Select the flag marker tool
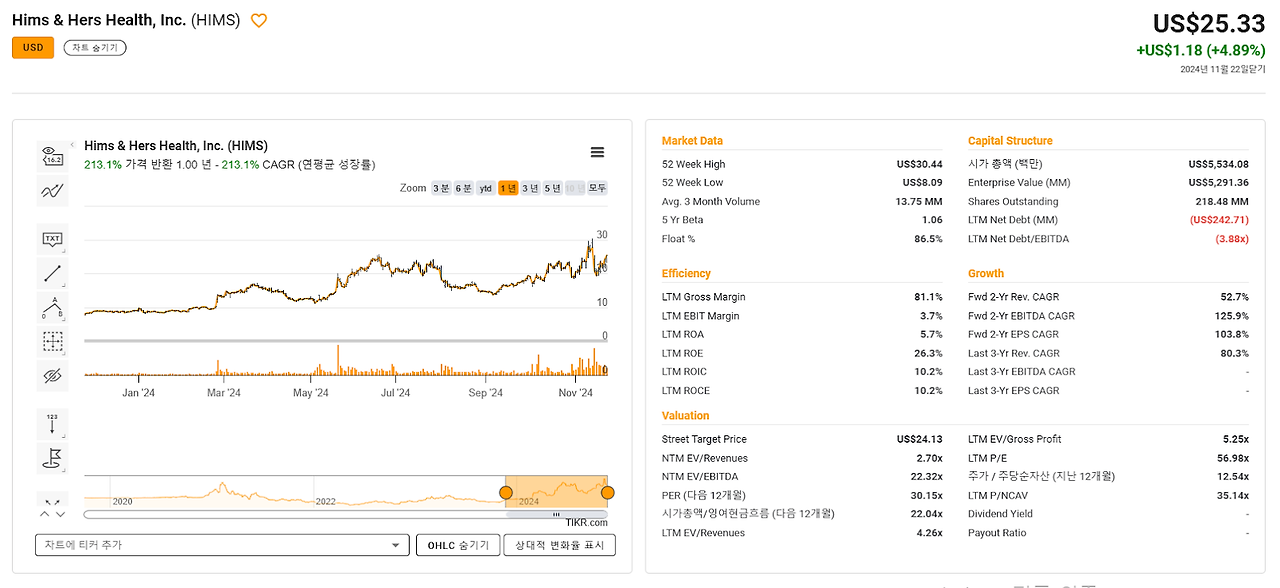1280x588 pixels. 52,458
